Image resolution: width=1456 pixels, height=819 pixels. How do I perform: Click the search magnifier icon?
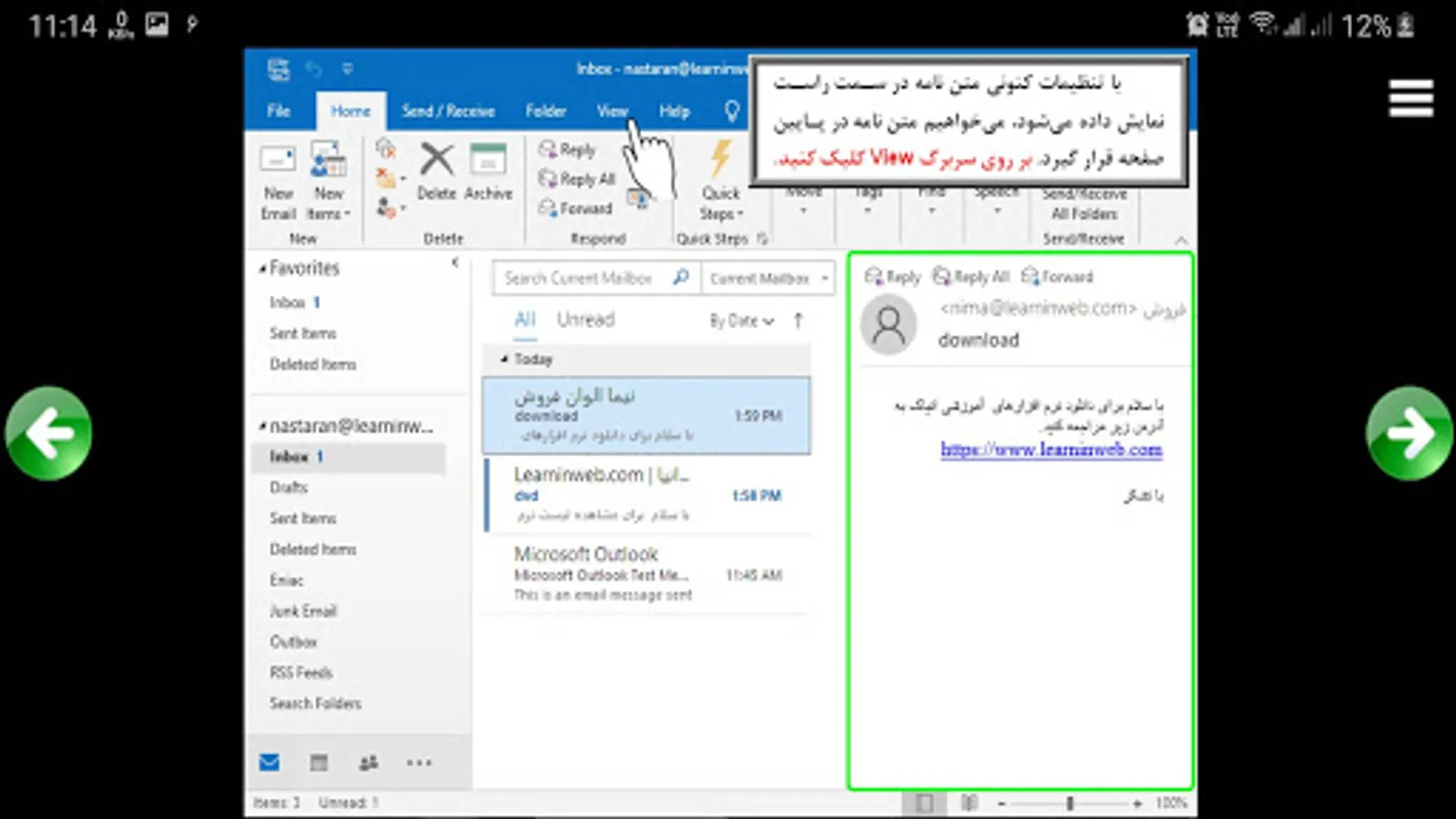681,278
